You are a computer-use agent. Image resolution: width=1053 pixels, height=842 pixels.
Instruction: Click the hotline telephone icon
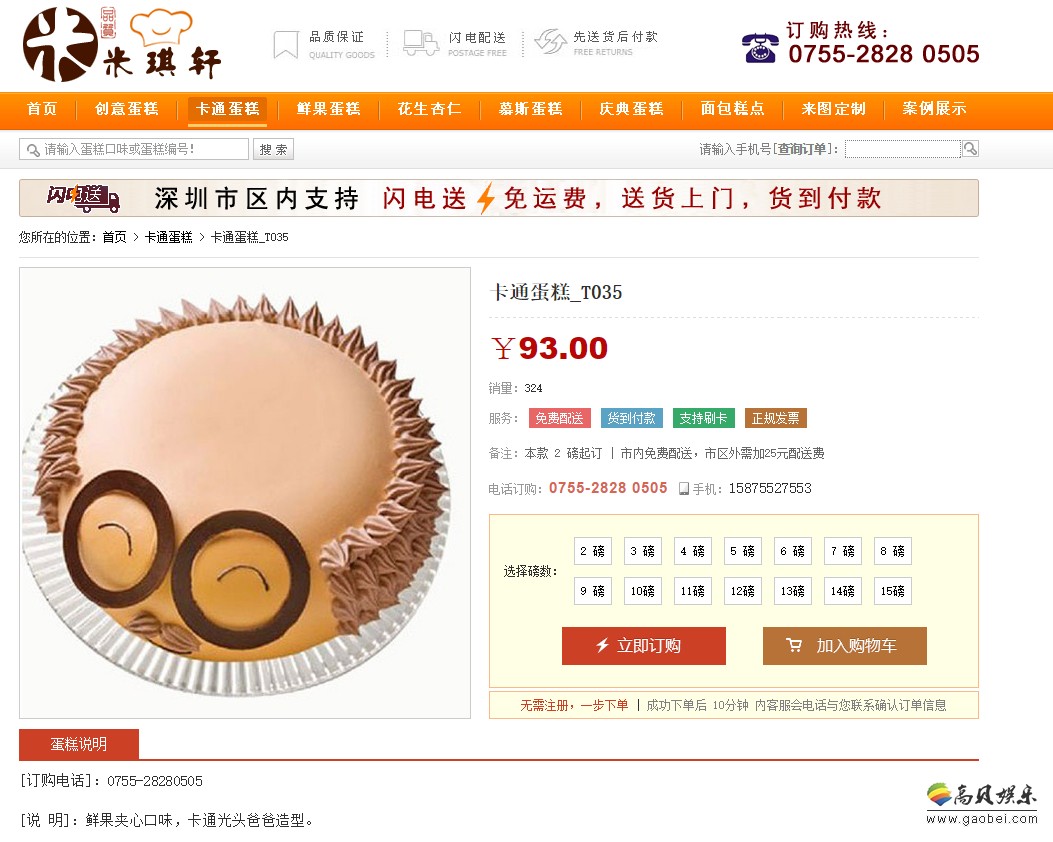coord(760,48)
